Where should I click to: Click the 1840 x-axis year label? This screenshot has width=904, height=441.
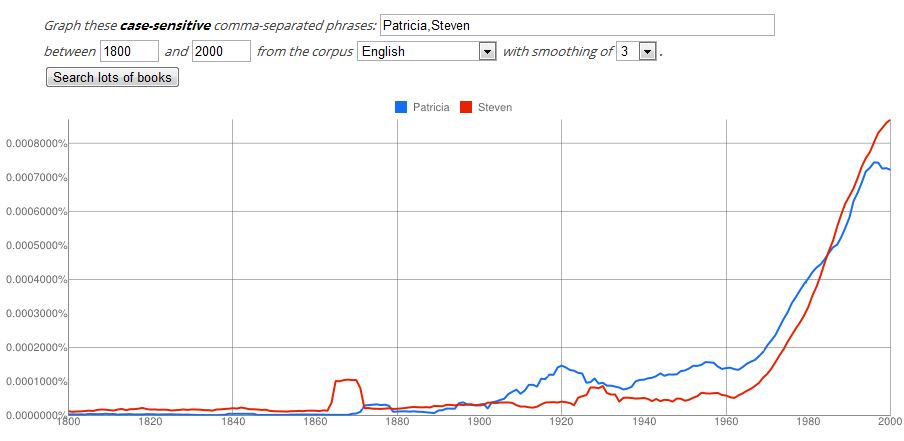(x=232, y=421)
